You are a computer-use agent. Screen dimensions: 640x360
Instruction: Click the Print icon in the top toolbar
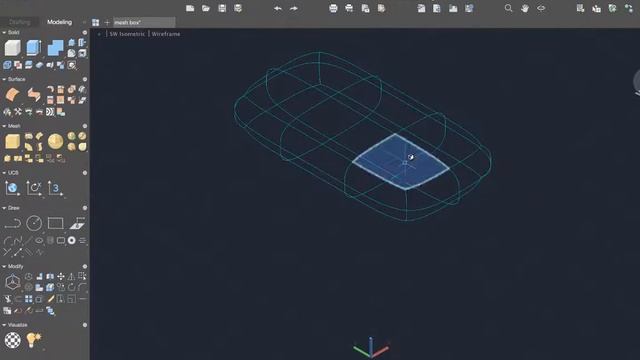coord(333,8)
